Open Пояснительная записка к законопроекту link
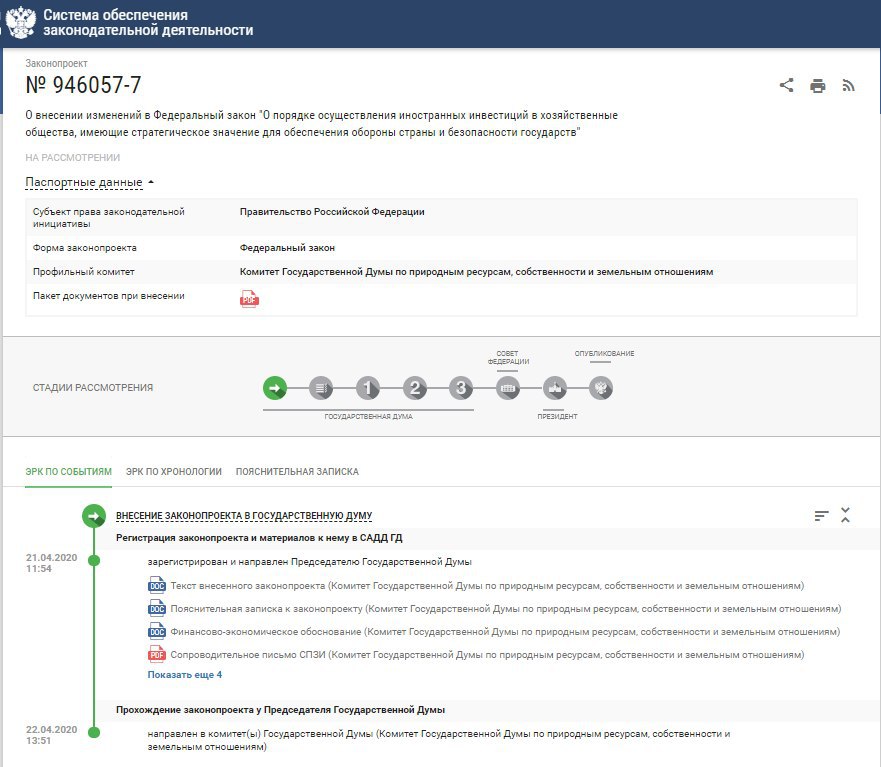 506,609
